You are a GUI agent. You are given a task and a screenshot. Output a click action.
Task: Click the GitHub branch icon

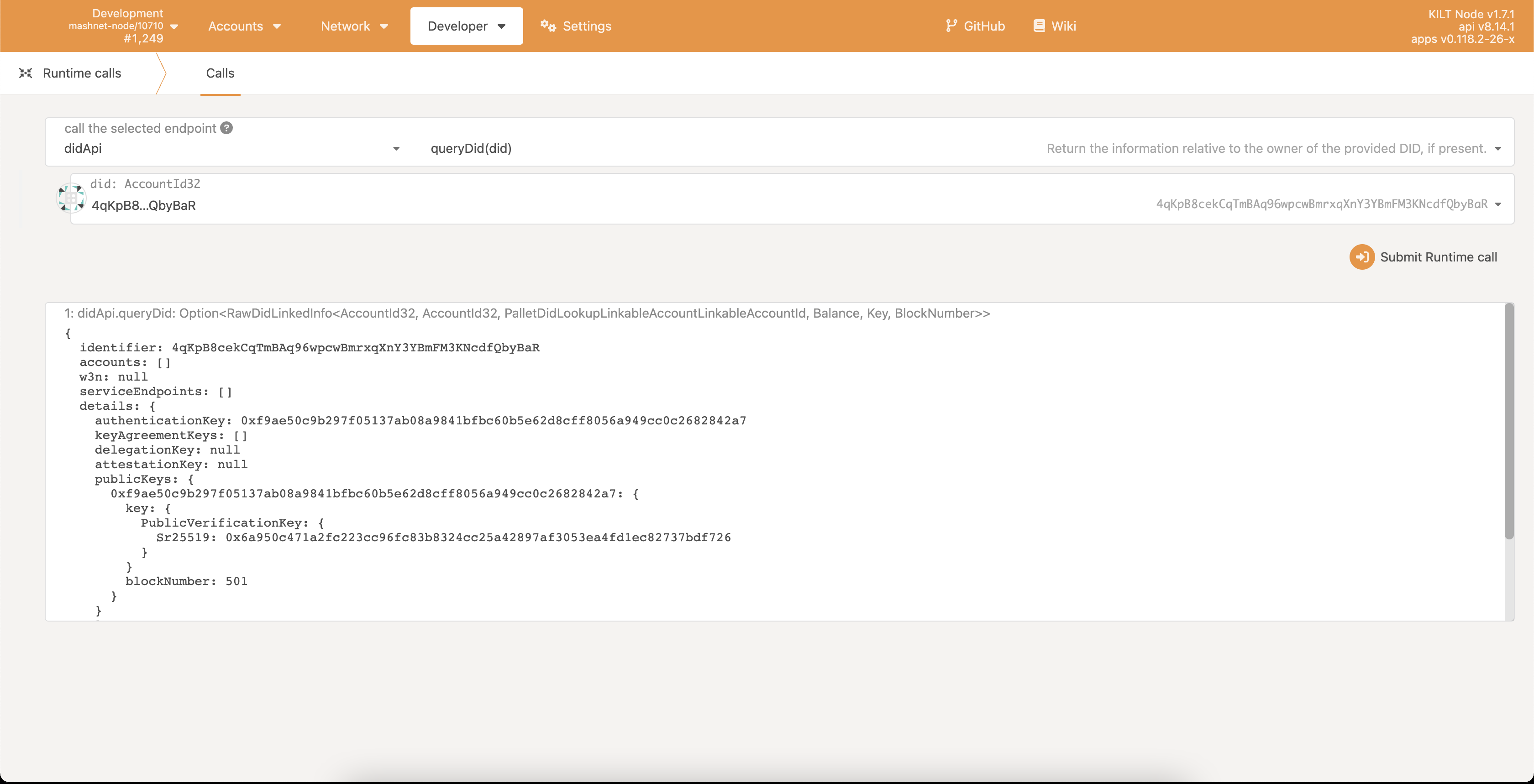tap(951, 26)
